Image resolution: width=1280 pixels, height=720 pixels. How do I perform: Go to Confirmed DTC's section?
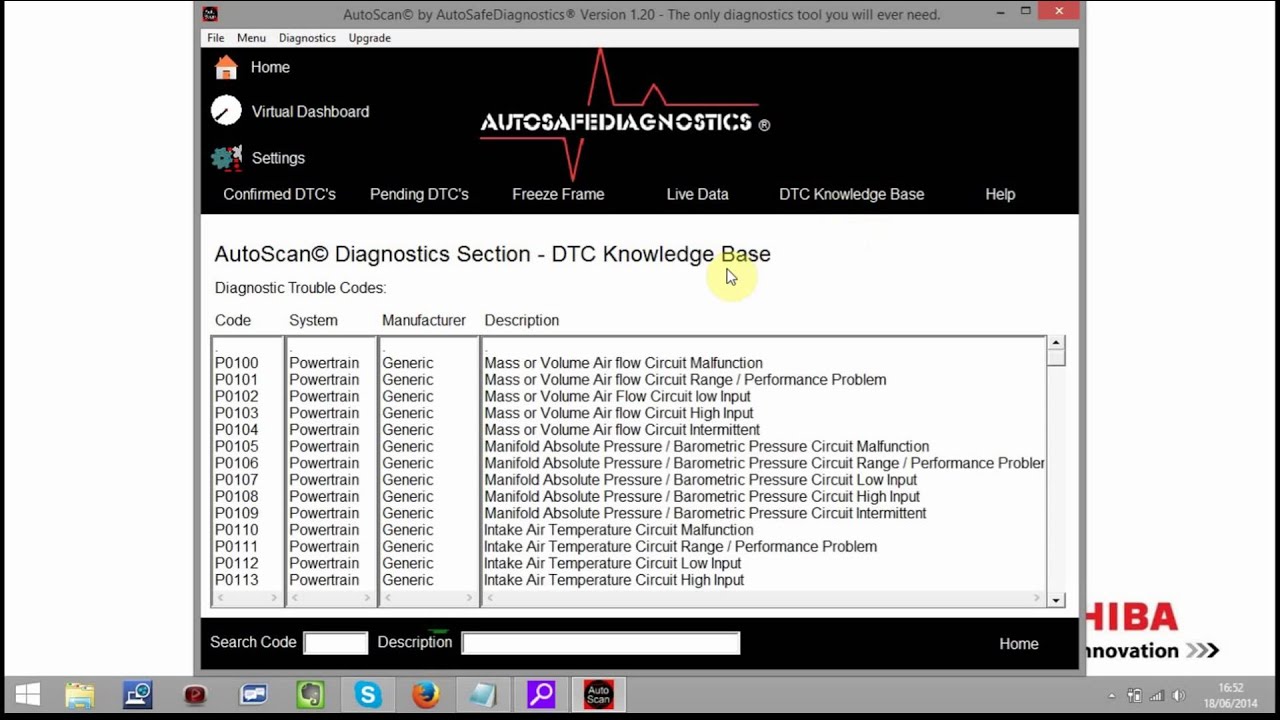[279, 194]
